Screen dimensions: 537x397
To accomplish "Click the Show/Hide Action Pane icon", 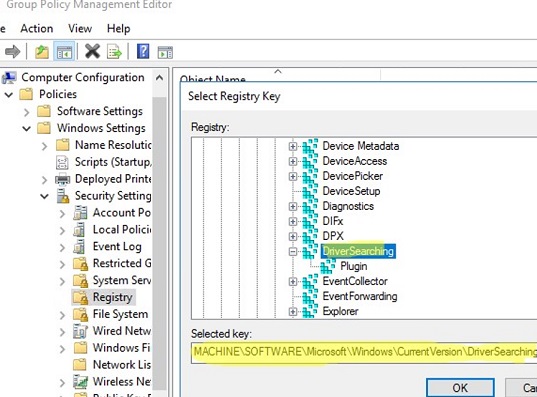I will point(165,52).
